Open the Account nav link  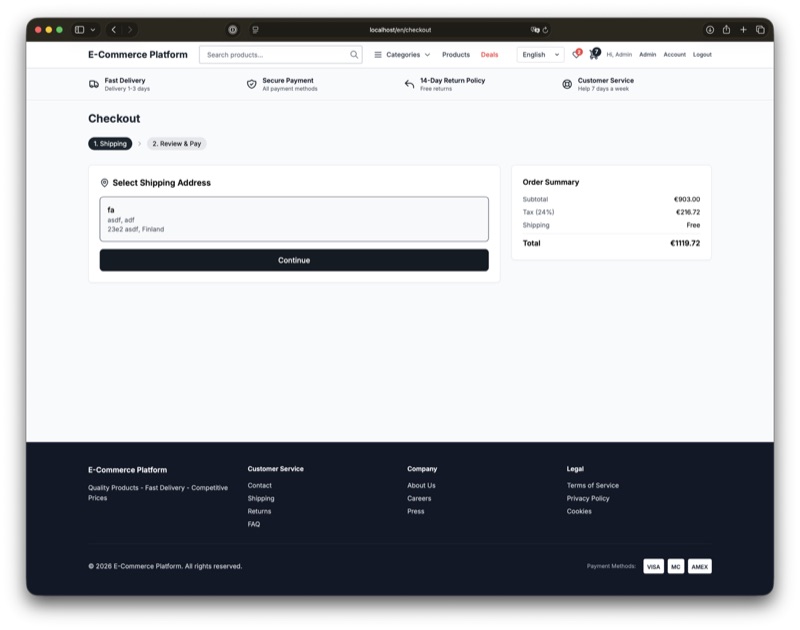[674, 55]
